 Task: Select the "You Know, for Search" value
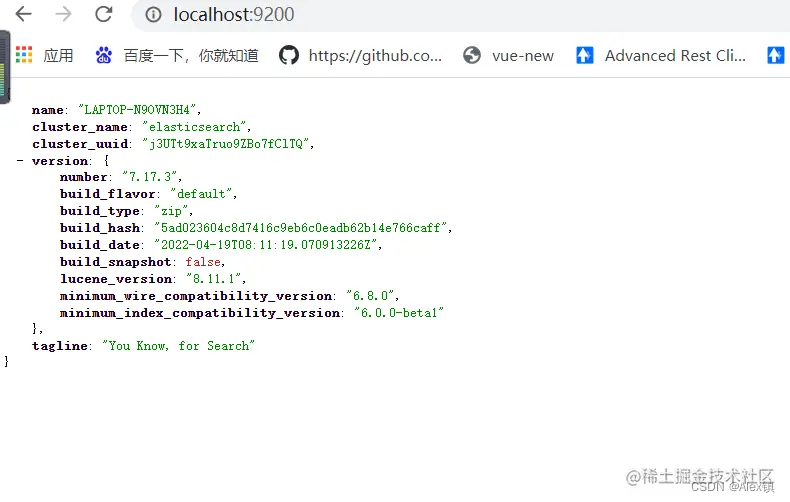point(178,346)
